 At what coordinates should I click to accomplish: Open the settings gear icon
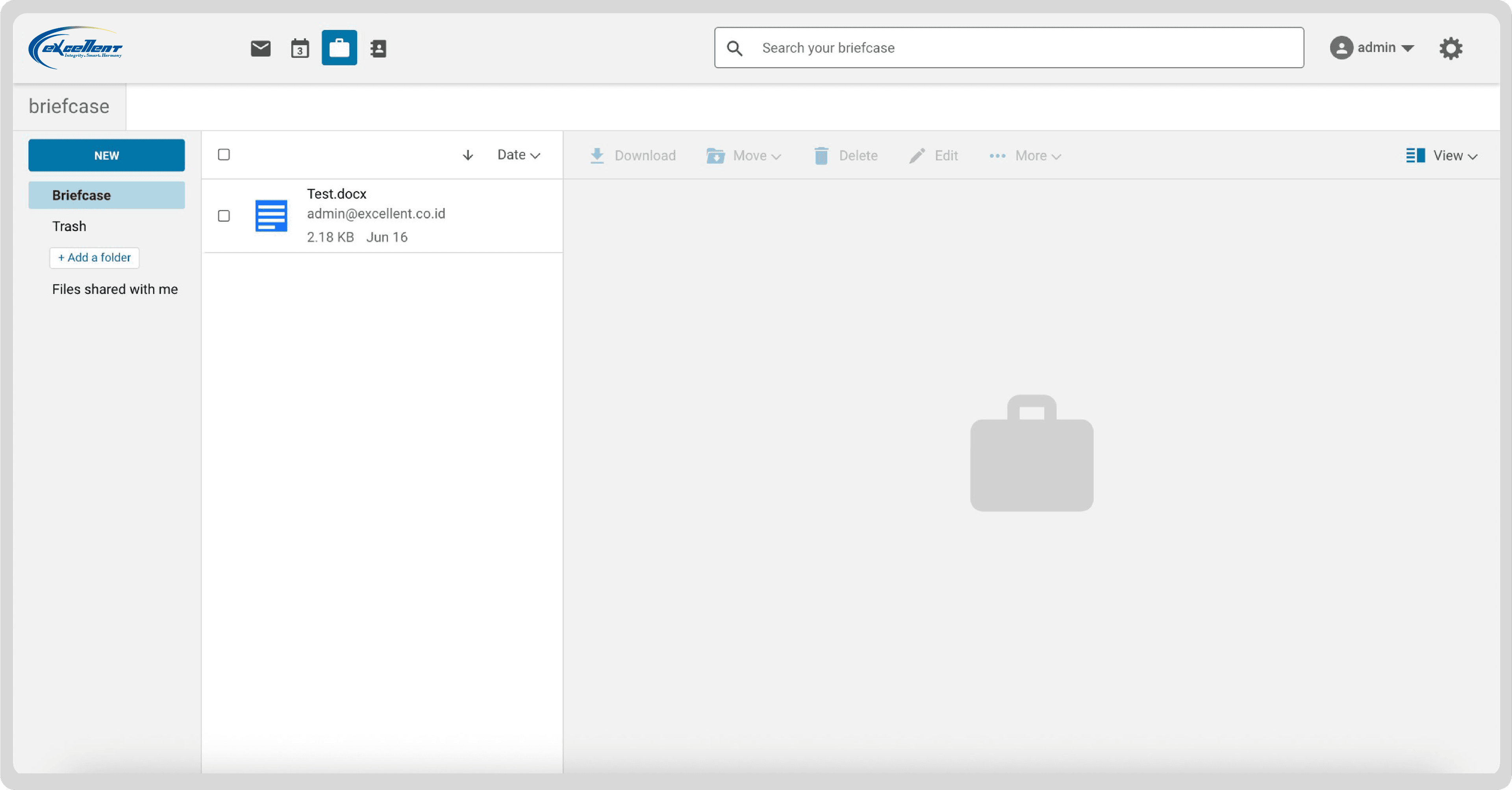point(1451,48)
